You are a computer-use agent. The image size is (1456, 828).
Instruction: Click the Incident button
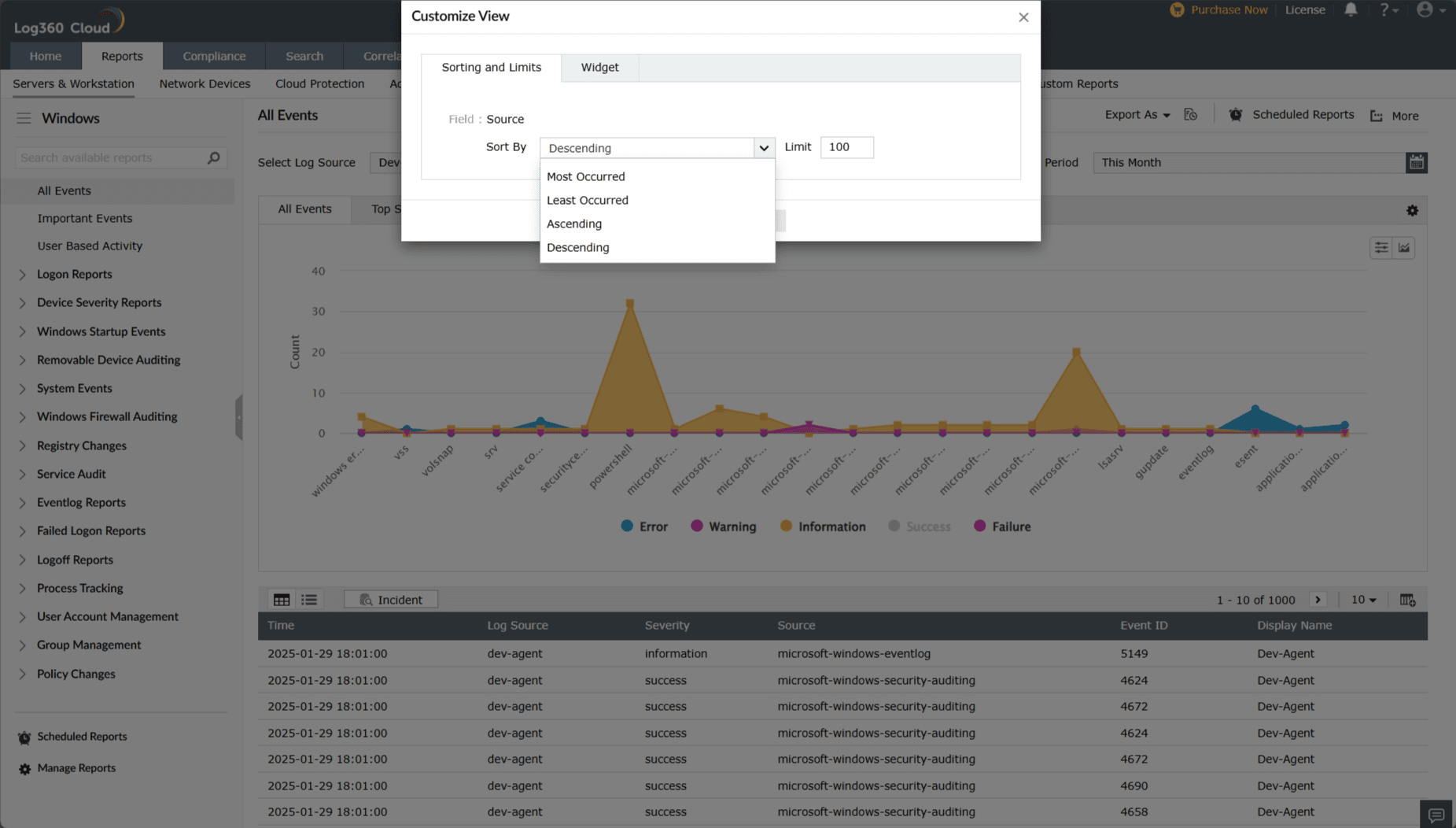coord(390,599)
